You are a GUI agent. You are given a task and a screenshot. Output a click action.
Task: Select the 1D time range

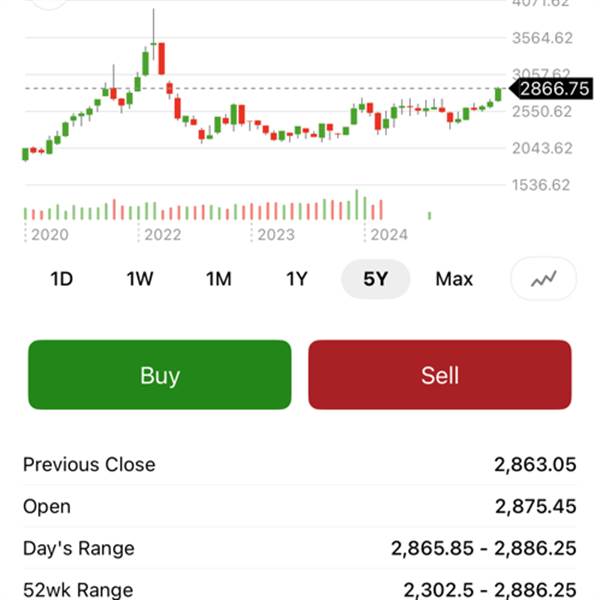pyautogui.click(x=62, y=279)
